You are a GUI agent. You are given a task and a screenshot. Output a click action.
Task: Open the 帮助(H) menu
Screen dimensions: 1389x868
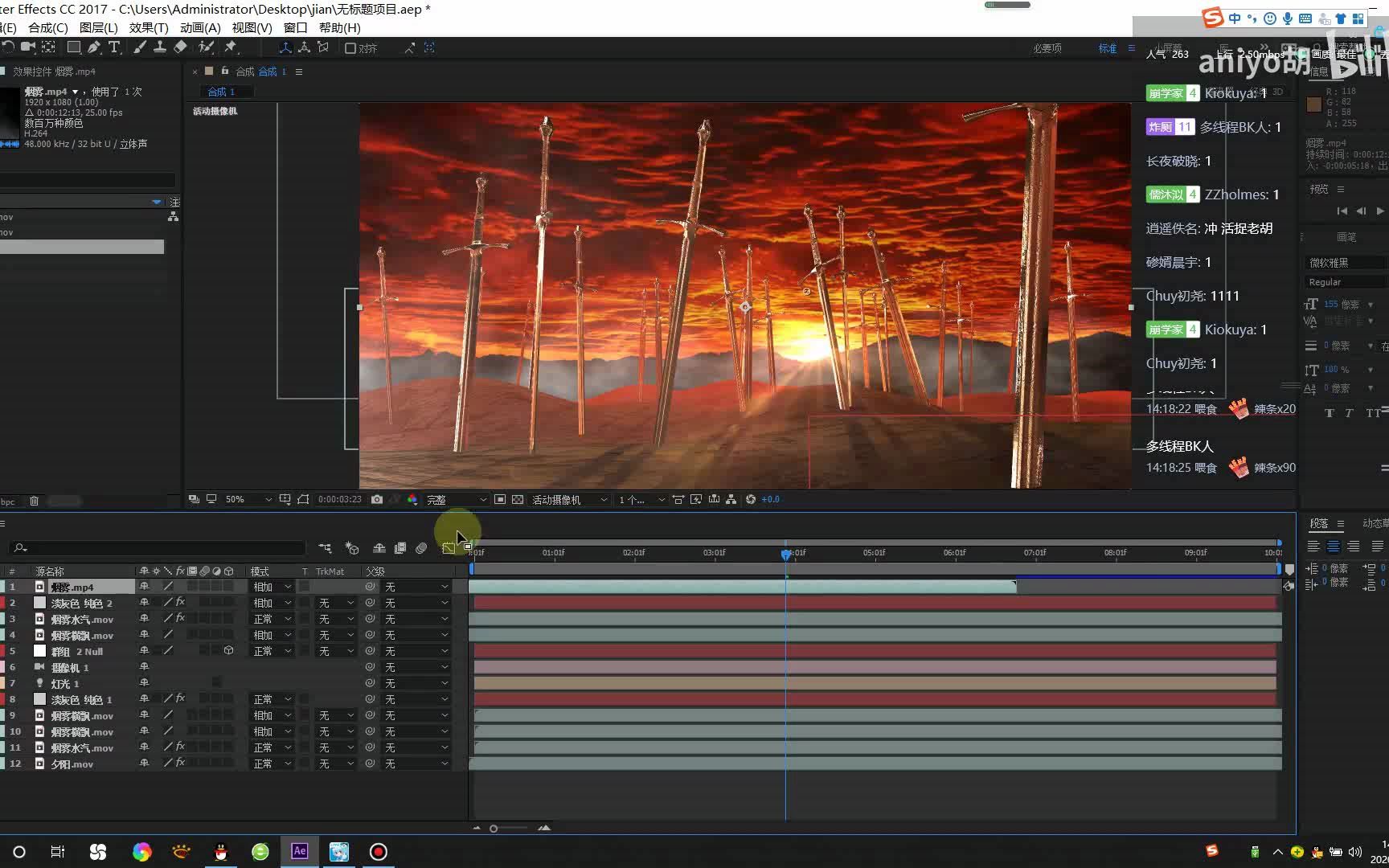click(x=339, y=27)
